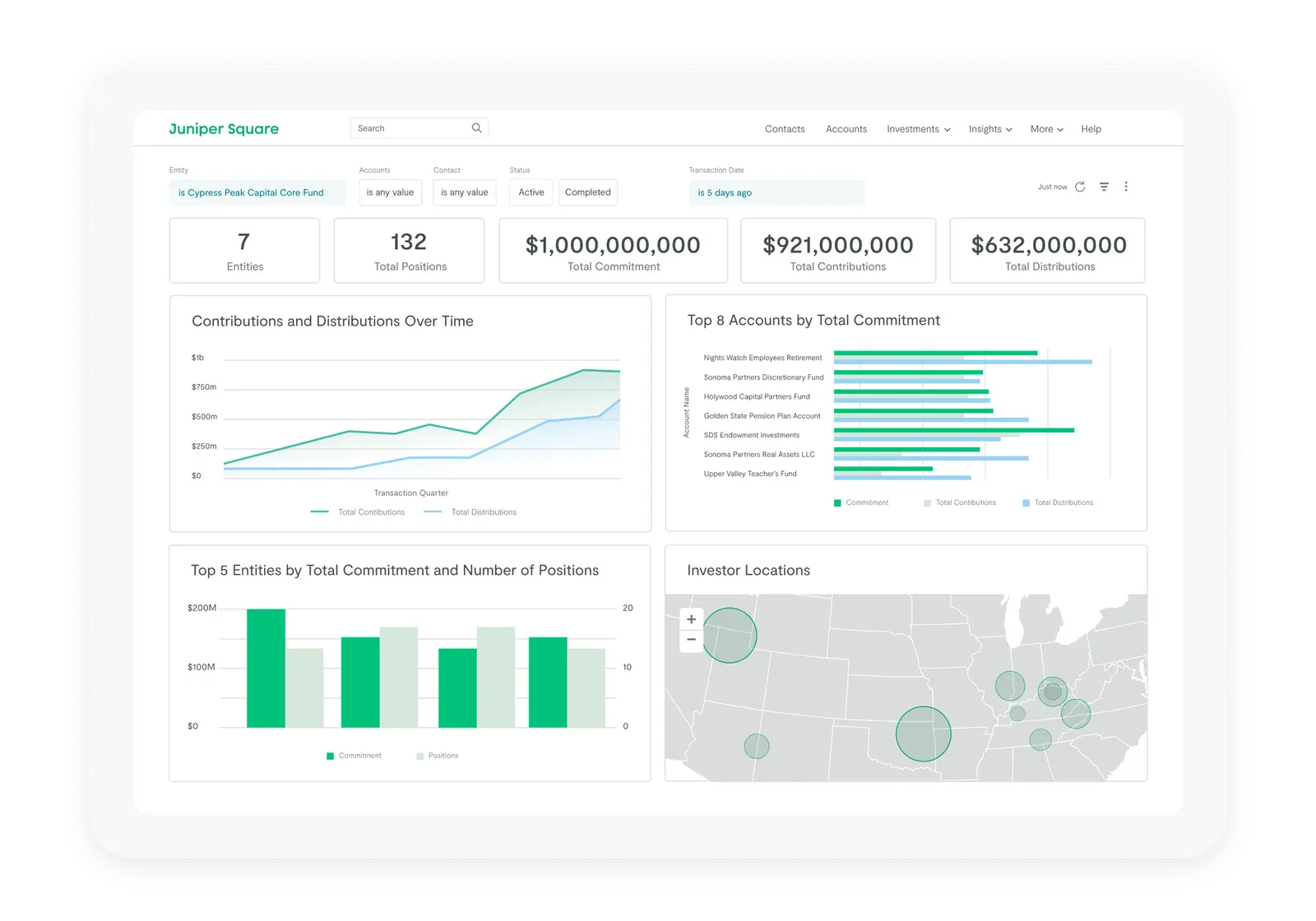Select the Commitment legend swatch below the bar chart

tap(331, 755)
